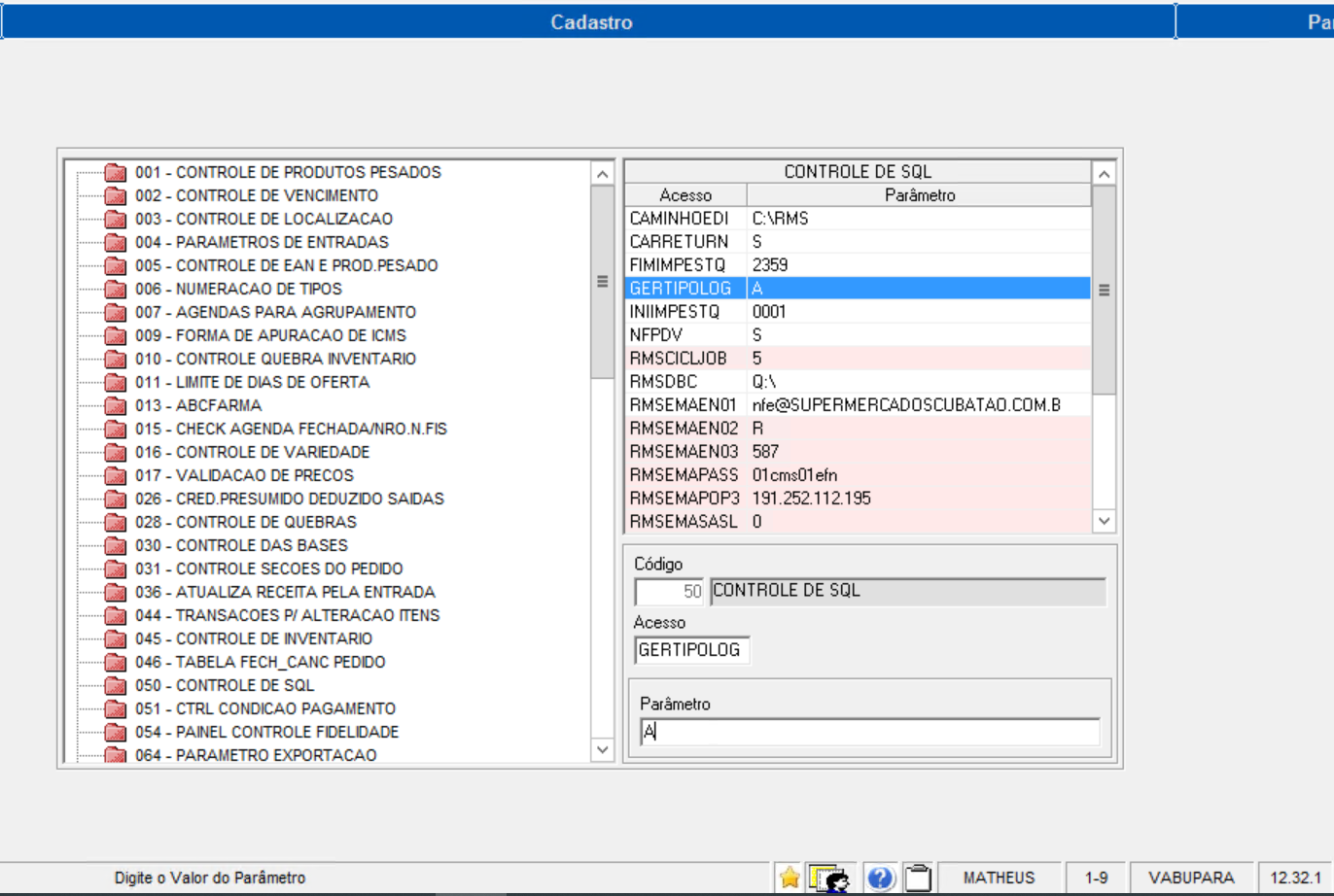1334x896 pixels.
Task: Click the Acesso field showing GERTIPOLOG
Action: [691, 650]
